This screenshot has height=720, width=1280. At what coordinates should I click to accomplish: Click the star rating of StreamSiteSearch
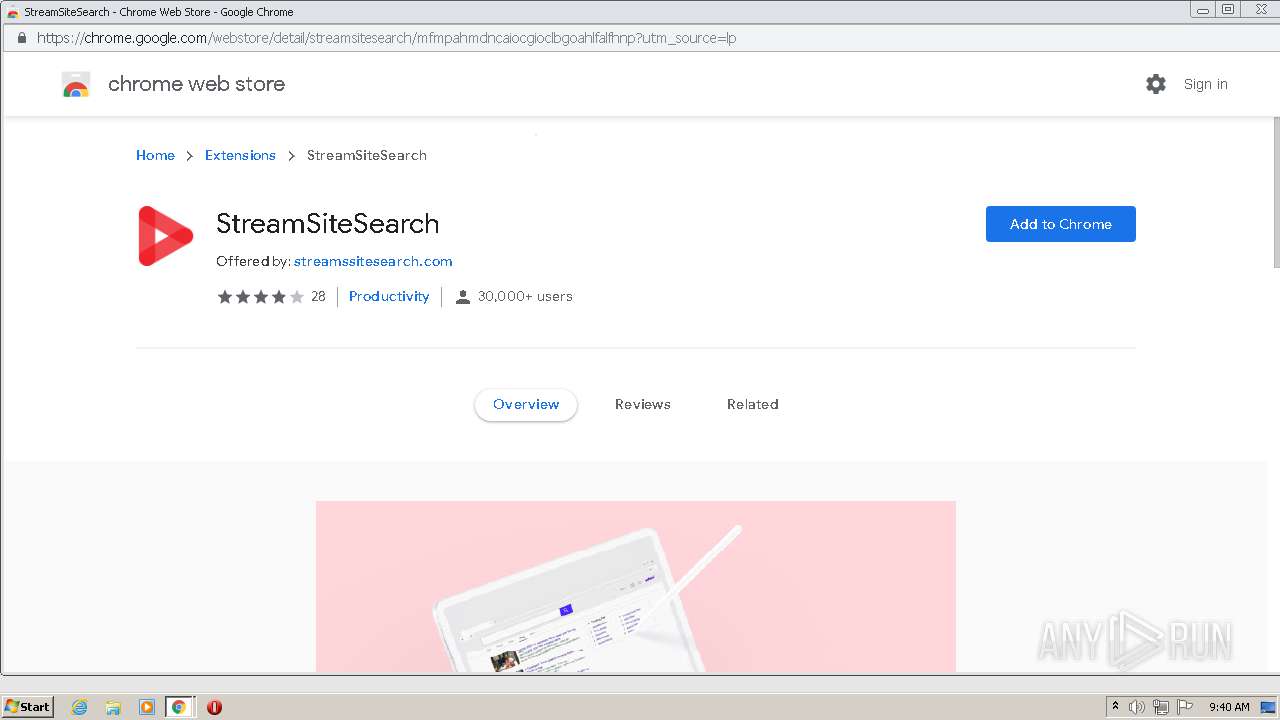pos(261,296)
